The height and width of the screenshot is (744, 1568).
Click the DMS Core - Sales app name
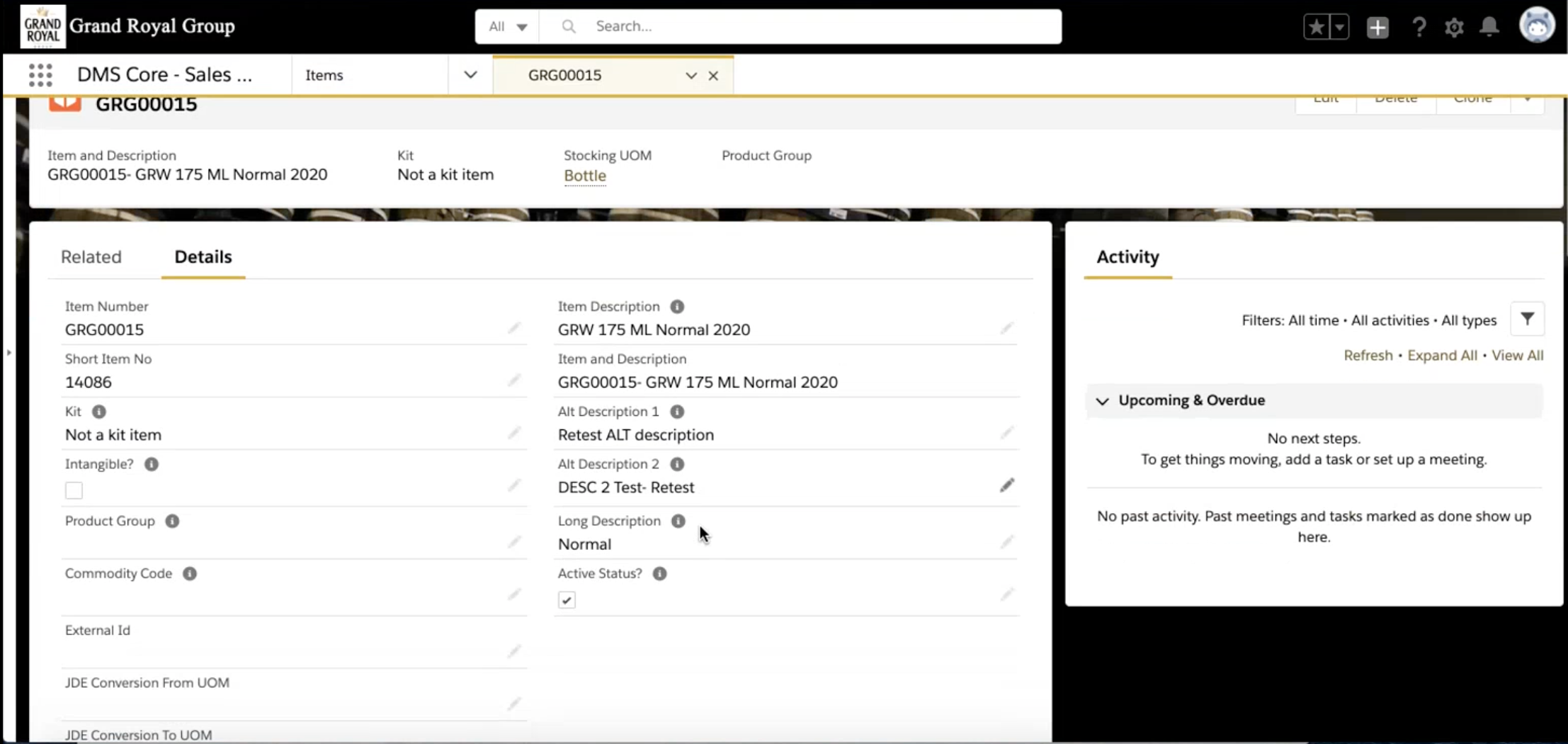[164, 74]
